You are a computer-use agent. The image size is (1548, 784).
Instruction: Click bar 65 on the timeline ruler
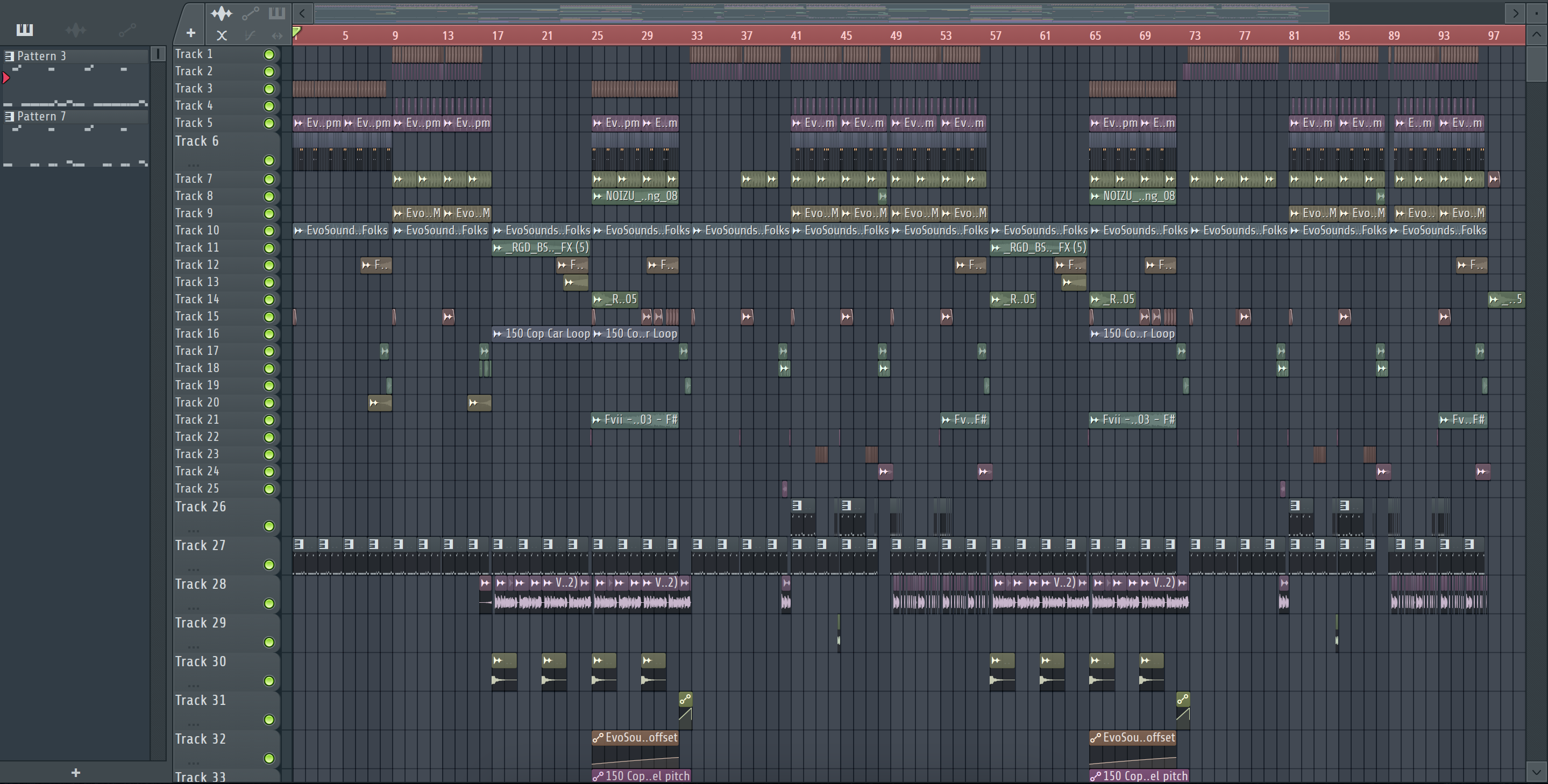1095,35
